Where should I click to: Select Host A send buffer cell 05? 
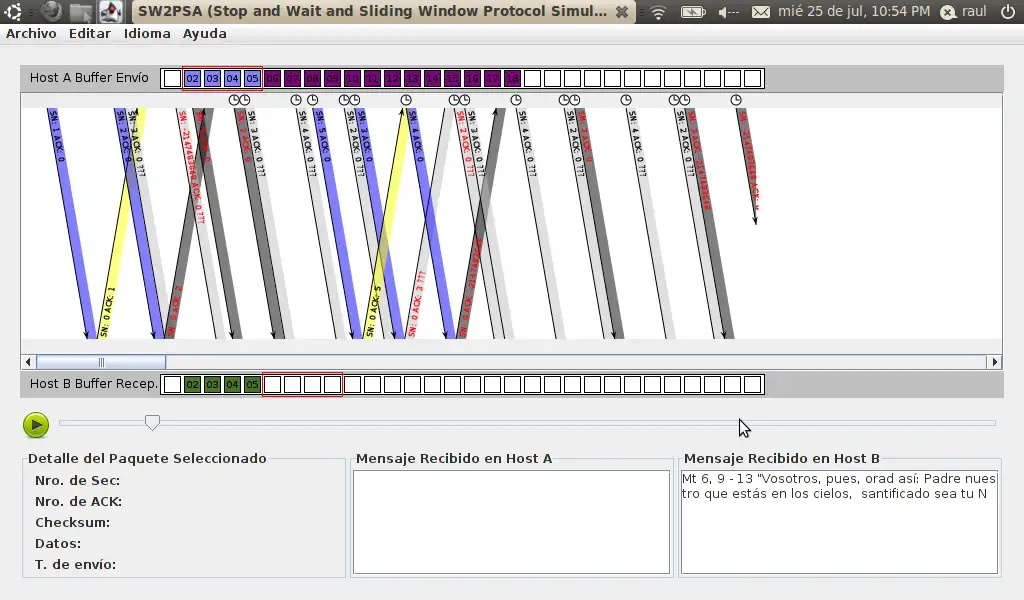(x=252, y=78)
